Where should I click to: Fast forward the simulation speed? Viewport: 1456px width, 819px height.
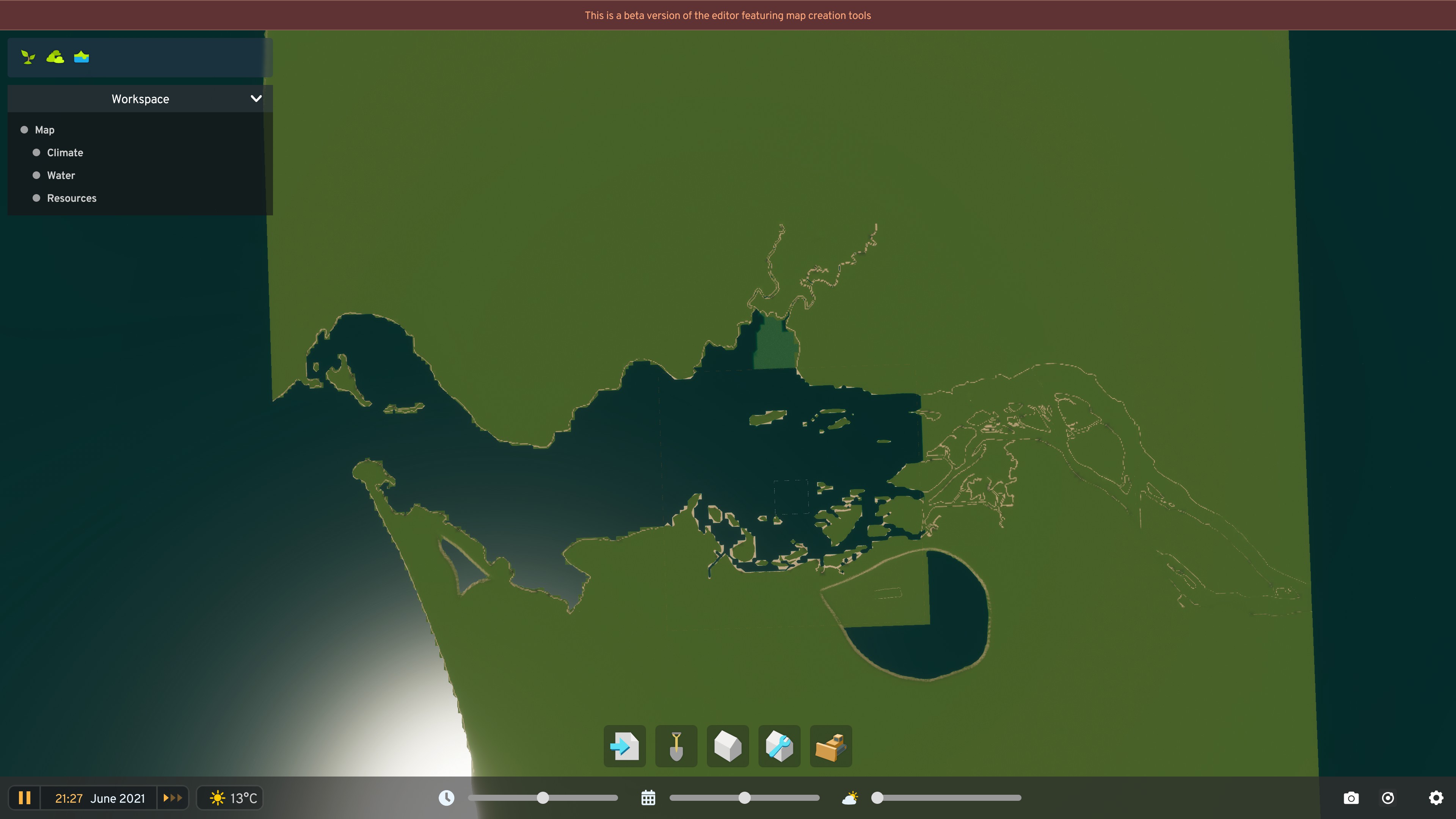tap(173, 798)
